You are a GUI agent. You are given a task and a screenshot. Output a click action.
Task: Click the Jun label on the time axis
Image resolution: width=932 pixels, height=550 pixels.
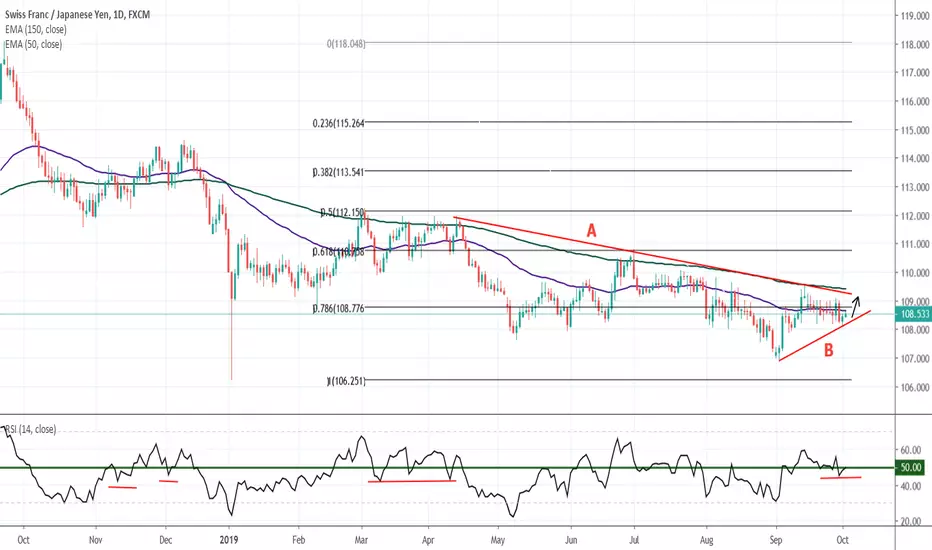(x=571, y=540)
